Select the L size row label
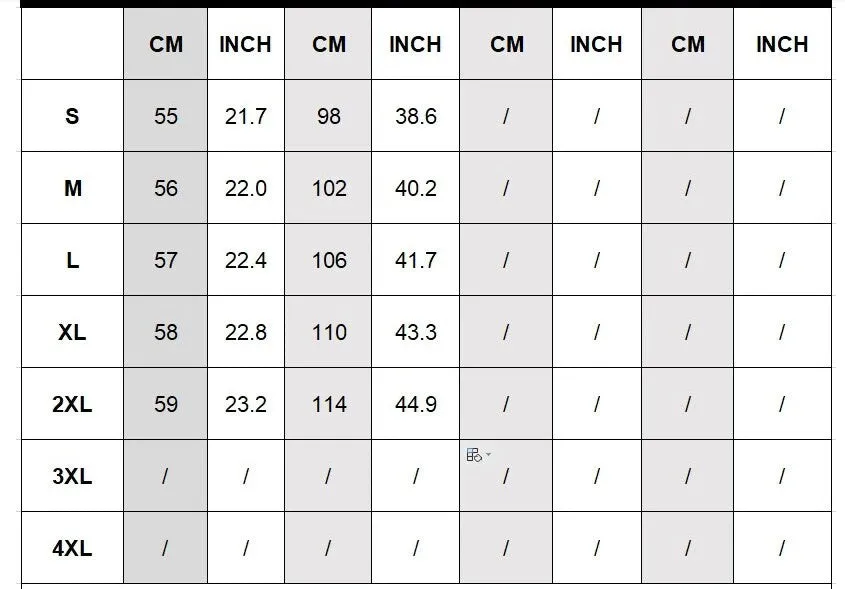This screenshot has height=589, width=845. (72, 260)
